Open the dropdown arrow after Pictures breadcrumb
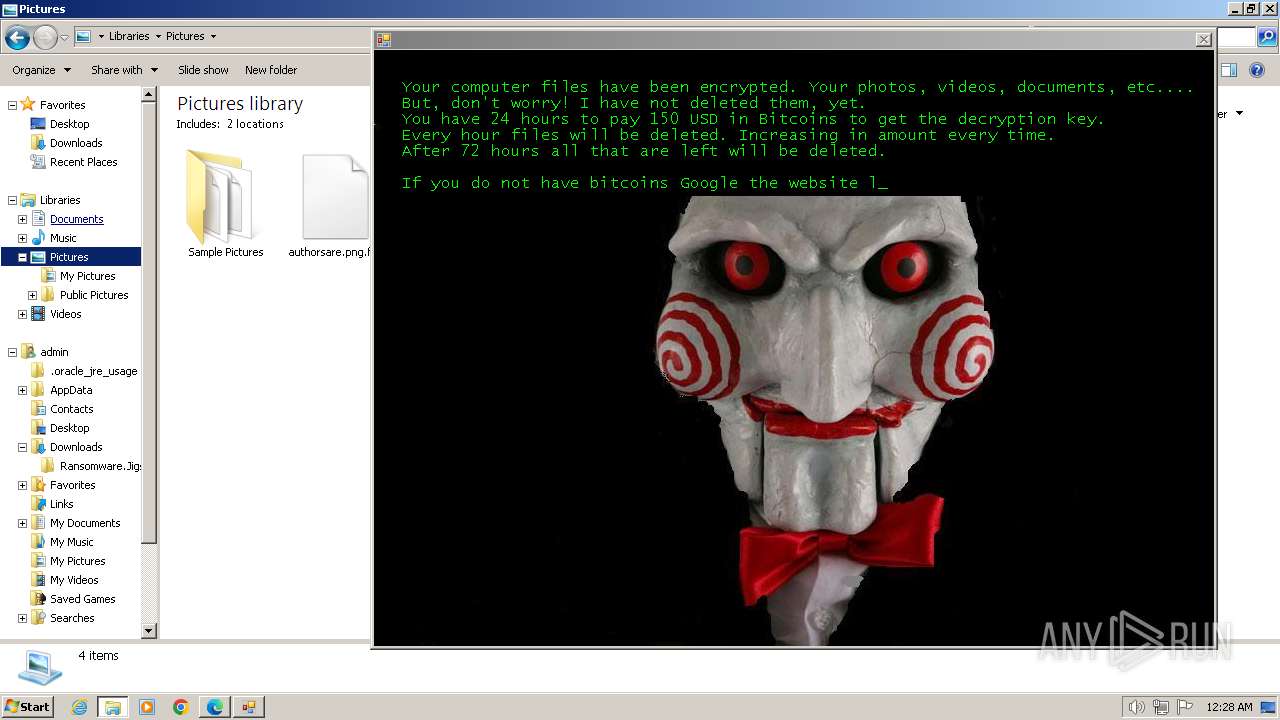The width and height of the screenshot is (1280, 720). [213, 36]
